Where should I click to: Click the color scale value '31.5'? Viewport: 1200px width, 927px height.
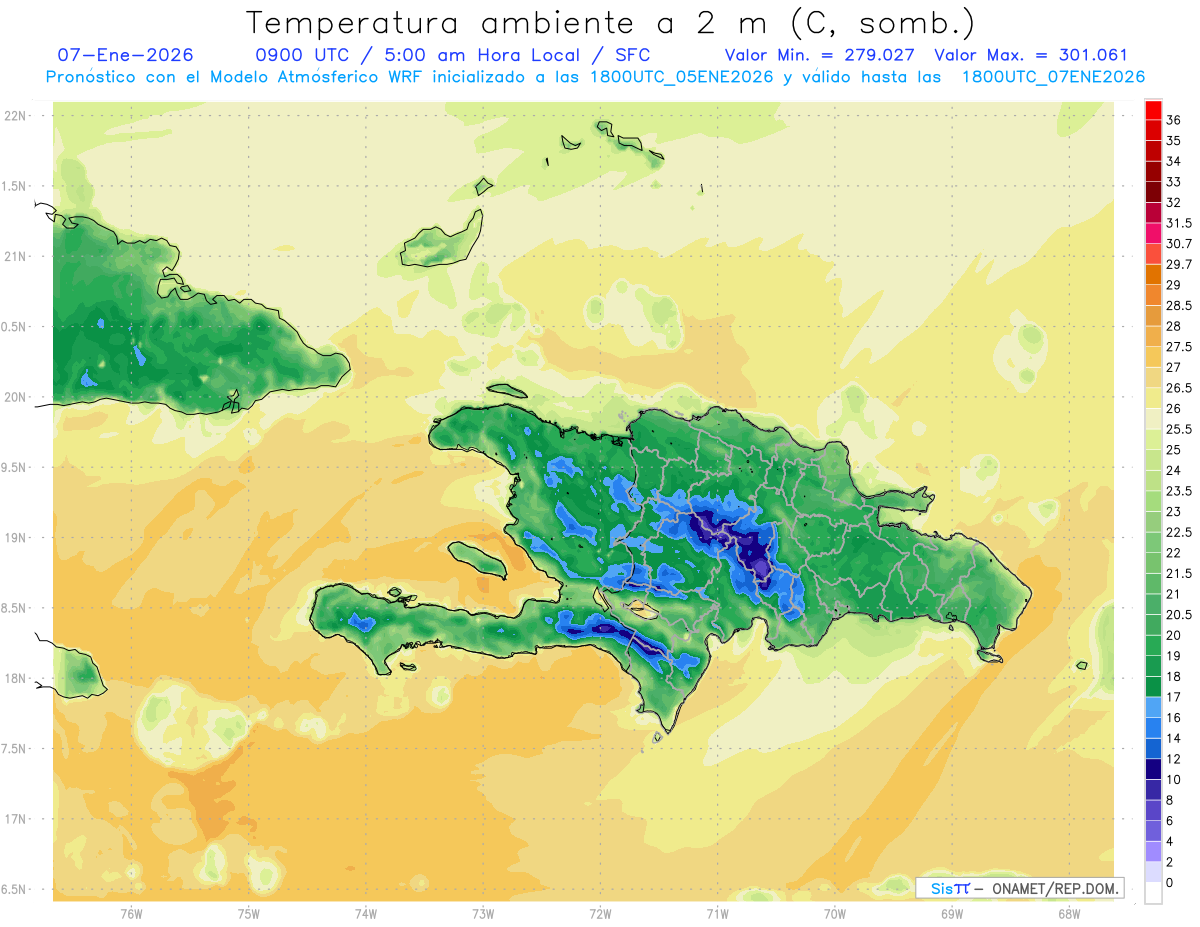click(x=1179, y=223)
